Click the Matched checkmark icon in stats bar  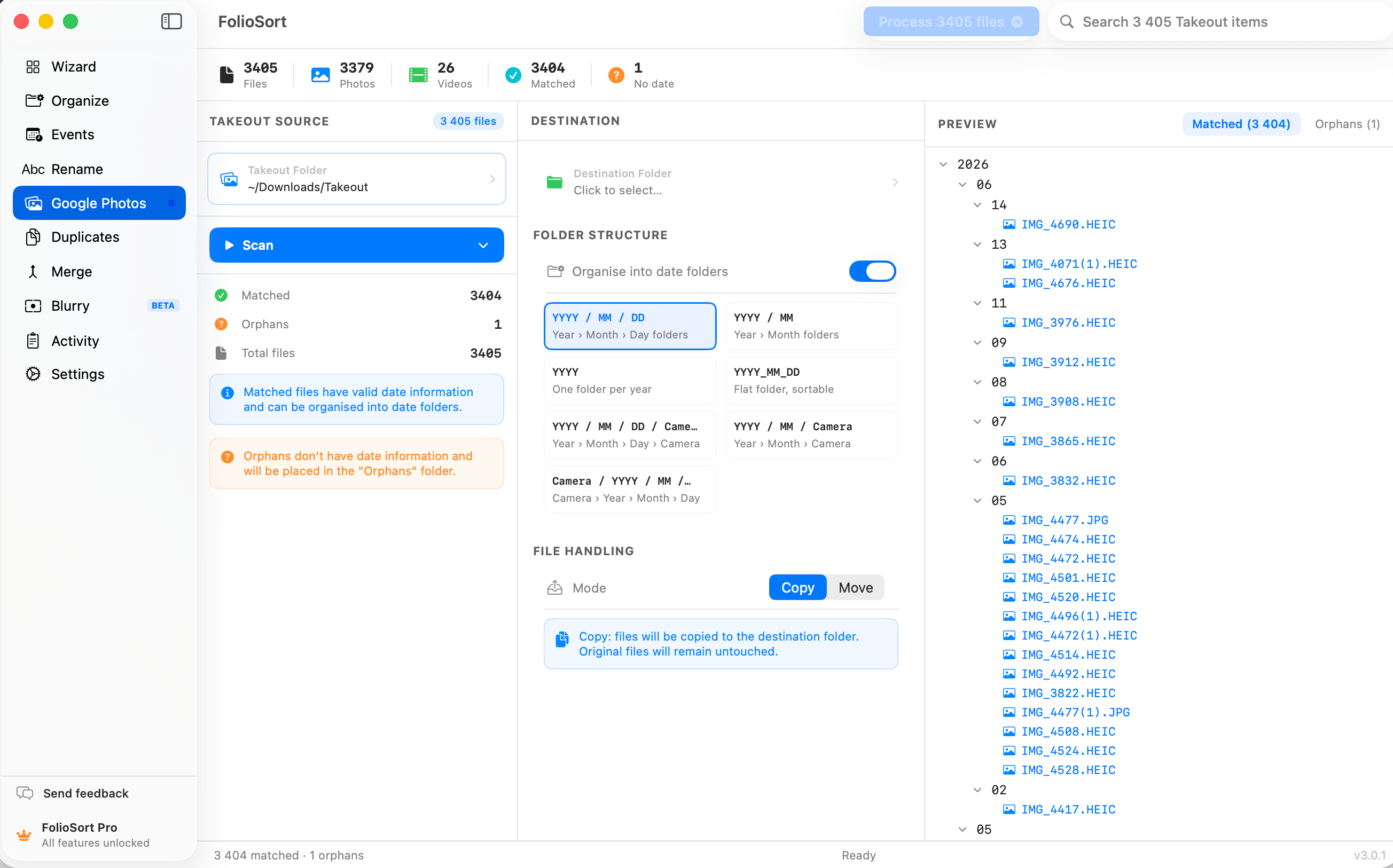click(513, 75)
